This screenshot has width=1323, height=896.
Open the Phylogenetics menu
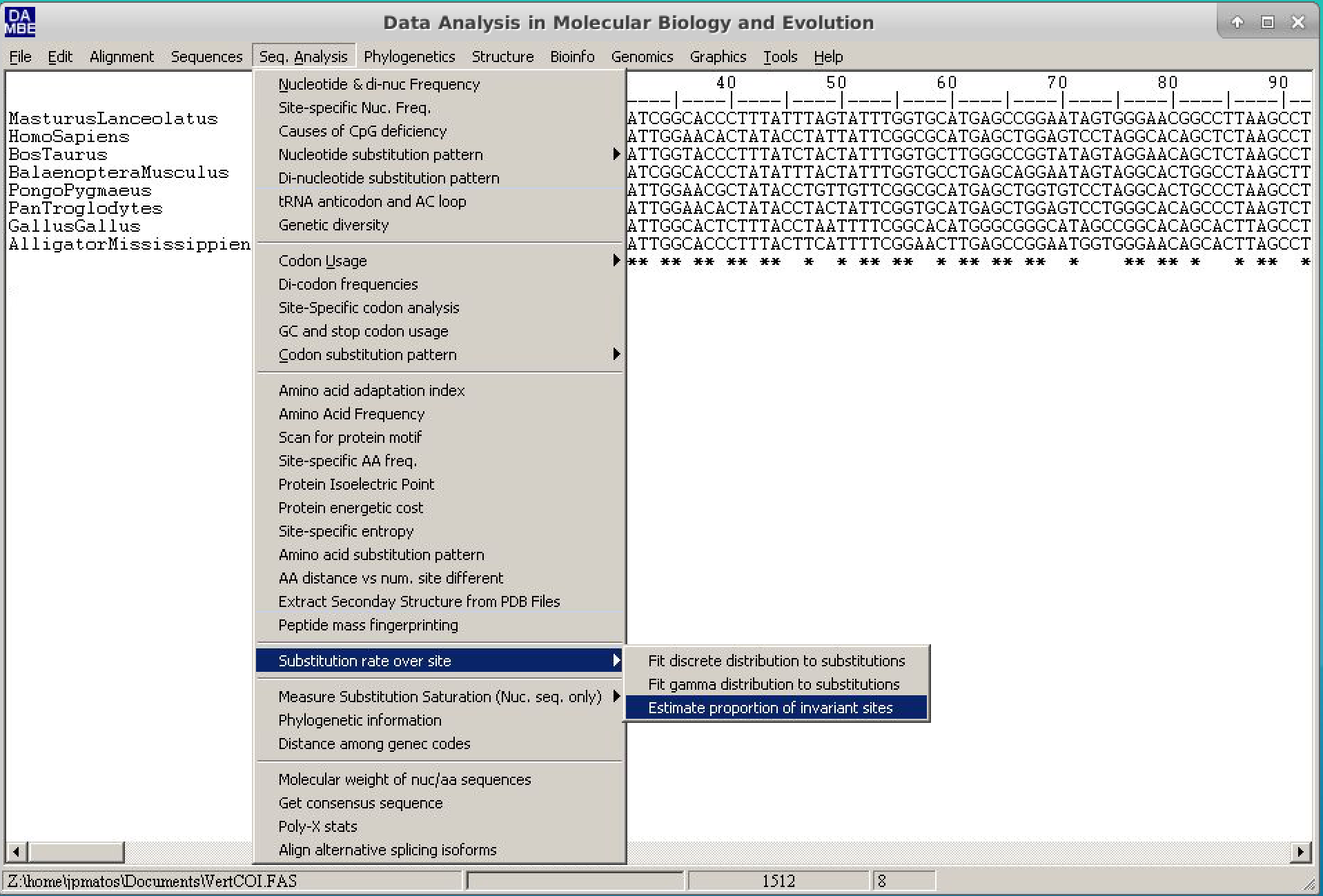(409, 57)
